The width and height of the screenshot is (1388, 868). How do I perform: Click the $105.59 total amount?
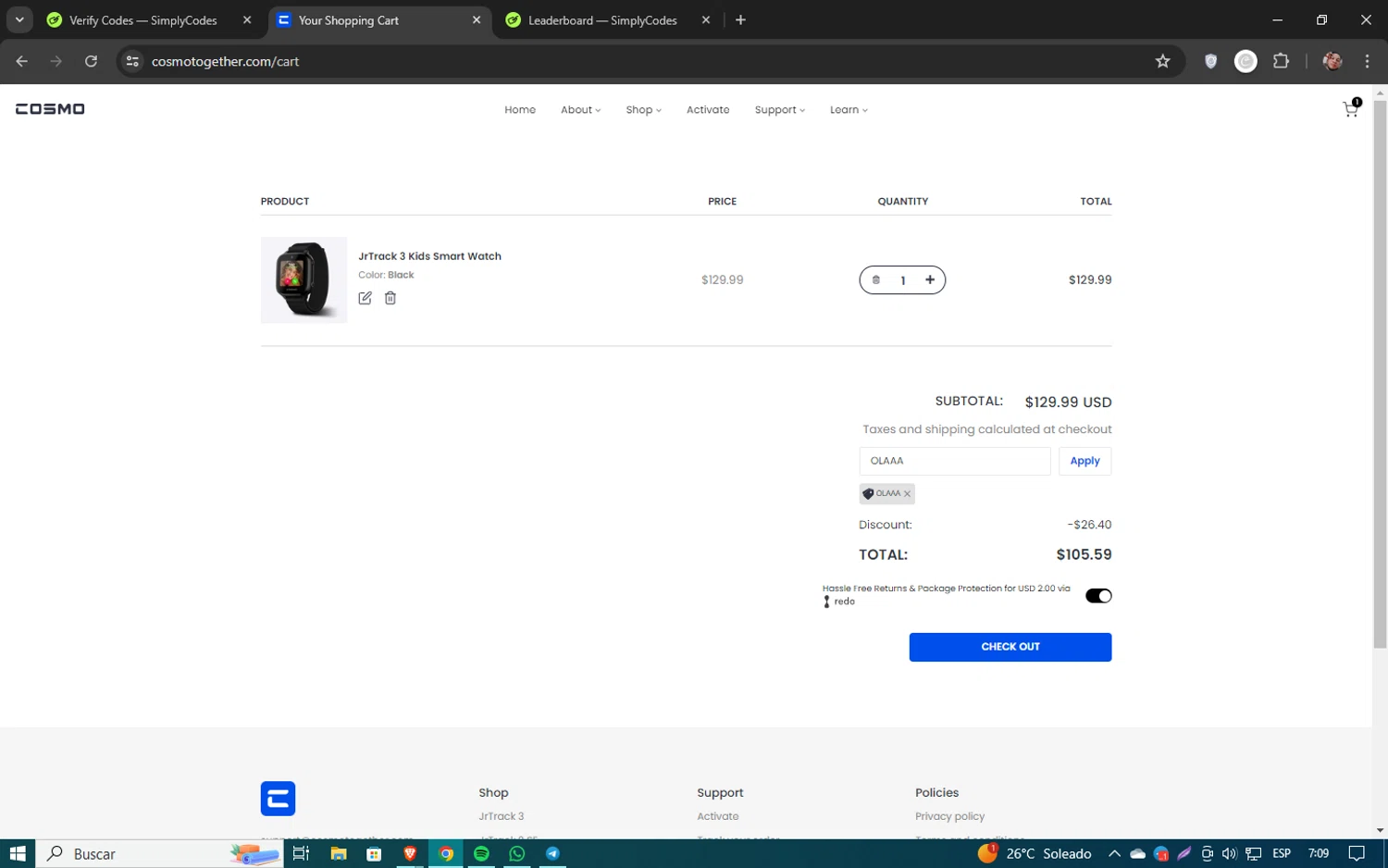tap(1084, 554)
